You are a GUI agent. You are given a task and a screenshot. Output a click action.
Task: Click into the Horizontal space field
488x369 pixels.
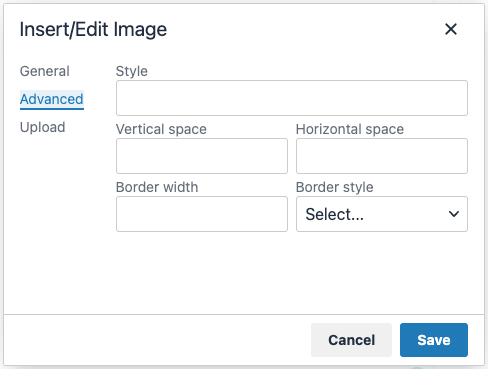382,156
